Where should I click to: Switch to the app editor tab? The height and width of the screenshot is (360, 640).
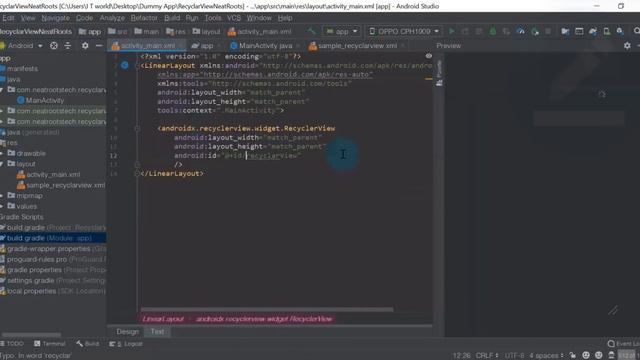206,46
